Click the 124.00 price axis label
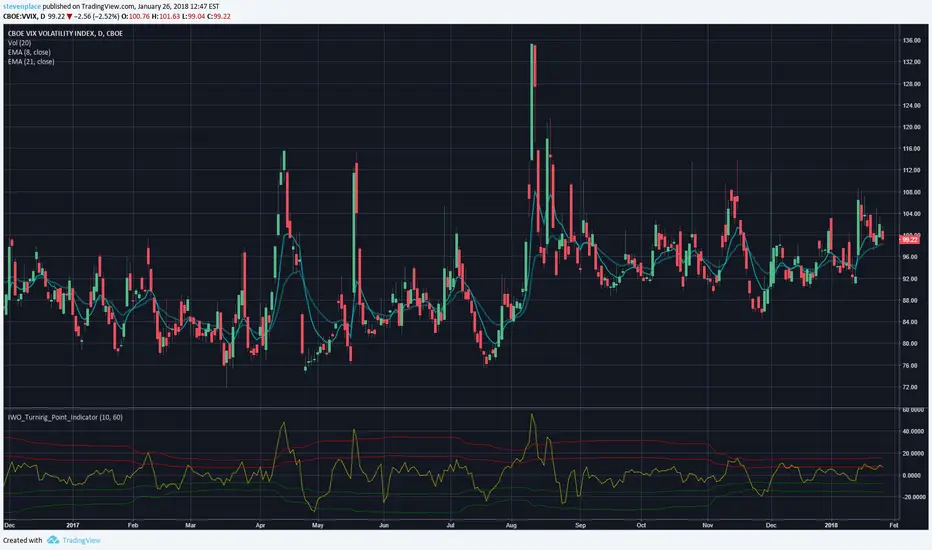The width and height of the screenshot is (932, 550). [x=911, y=105]
